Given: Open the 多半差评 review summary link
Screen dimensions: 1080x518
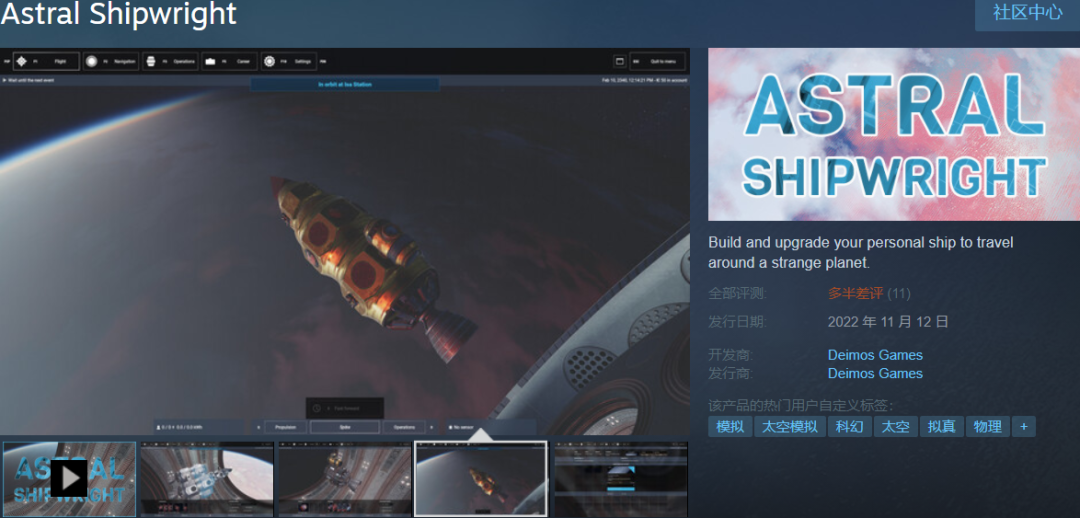Looking at the screenshot, I should tap(855, 293).
